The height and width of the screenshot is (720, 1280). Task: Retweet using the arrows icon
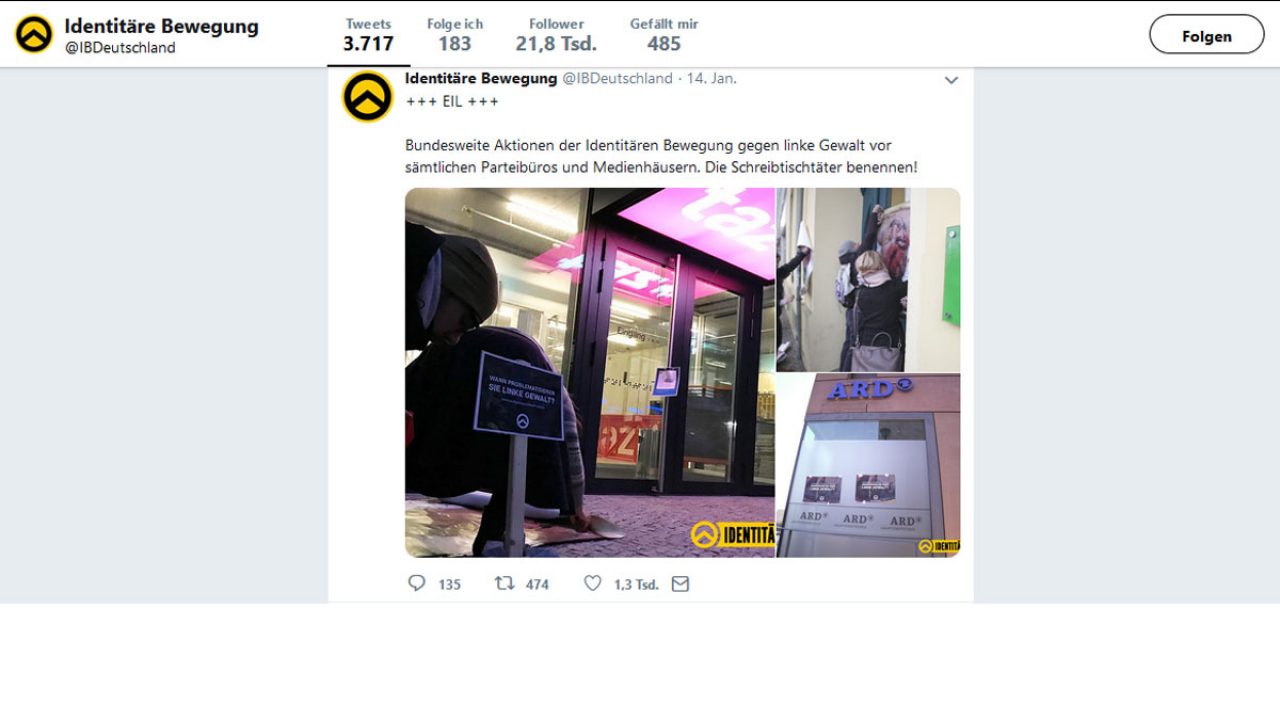point(505,583)
